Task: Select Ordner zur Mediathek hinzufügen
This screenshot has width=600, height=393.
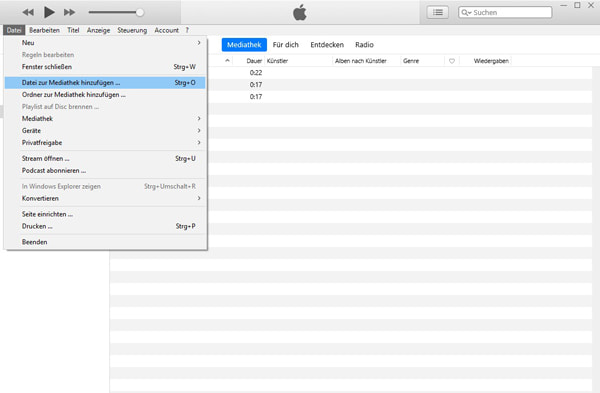Action: click(105, 95)
